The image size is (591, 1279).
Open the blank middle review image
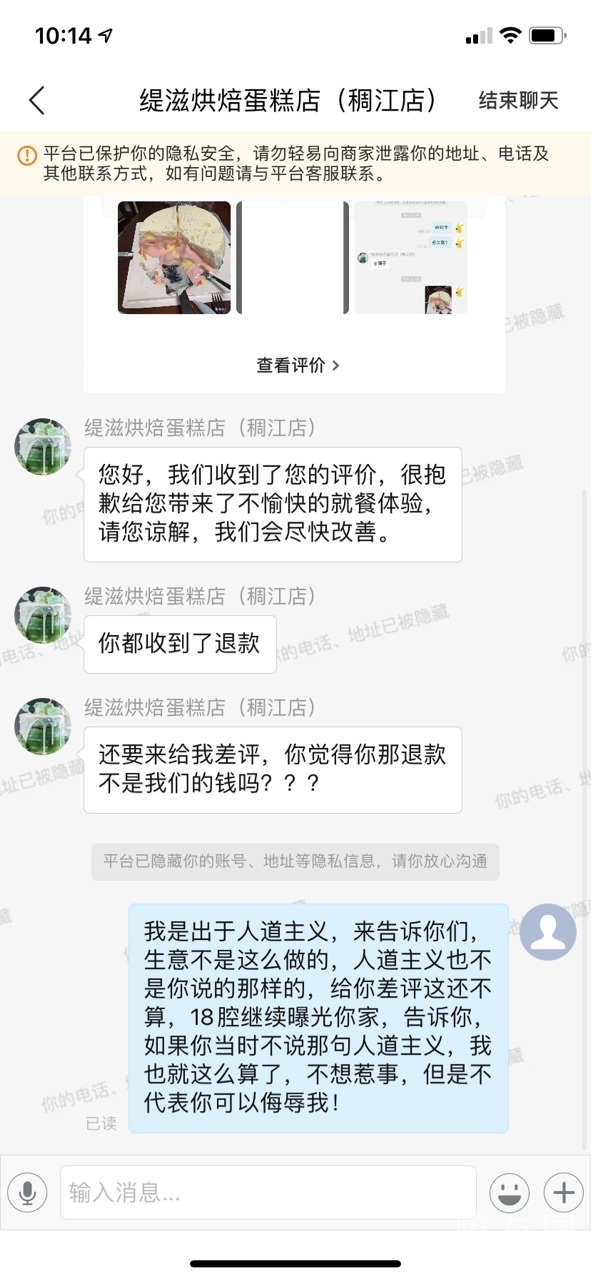coord(293,258)
